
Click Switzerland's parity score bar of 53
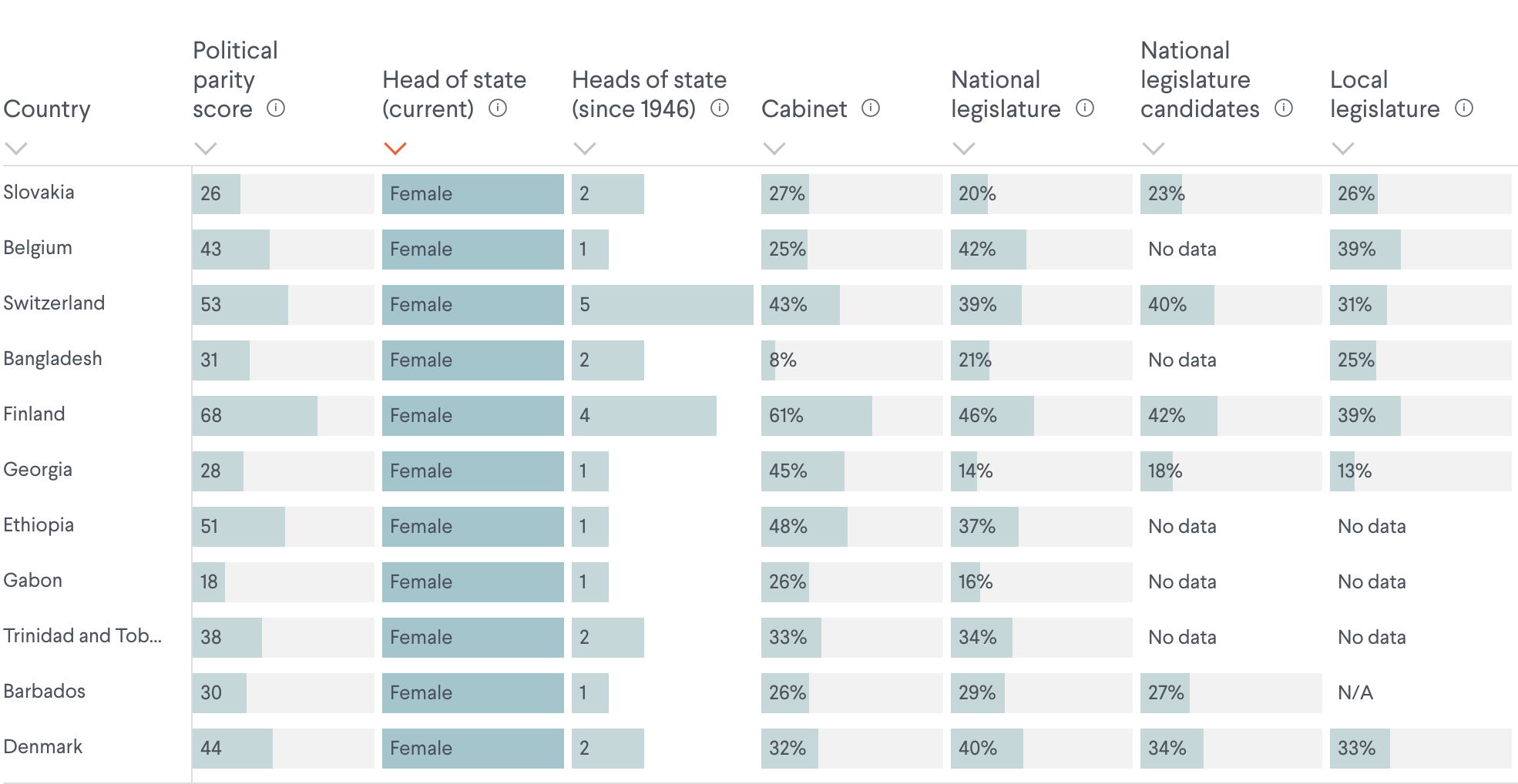pyautogui.click(x=240, y=305)
